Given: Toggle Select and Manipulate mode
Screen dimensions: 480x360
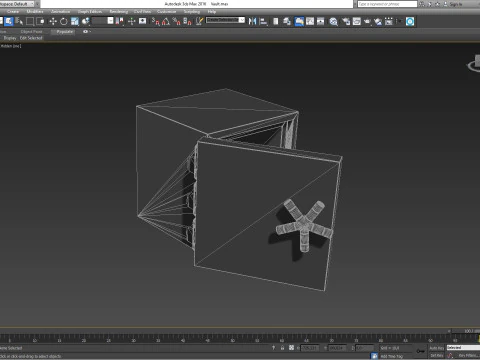Looking at the screenshot, I should pyautogui.click(x=131, y=21).
